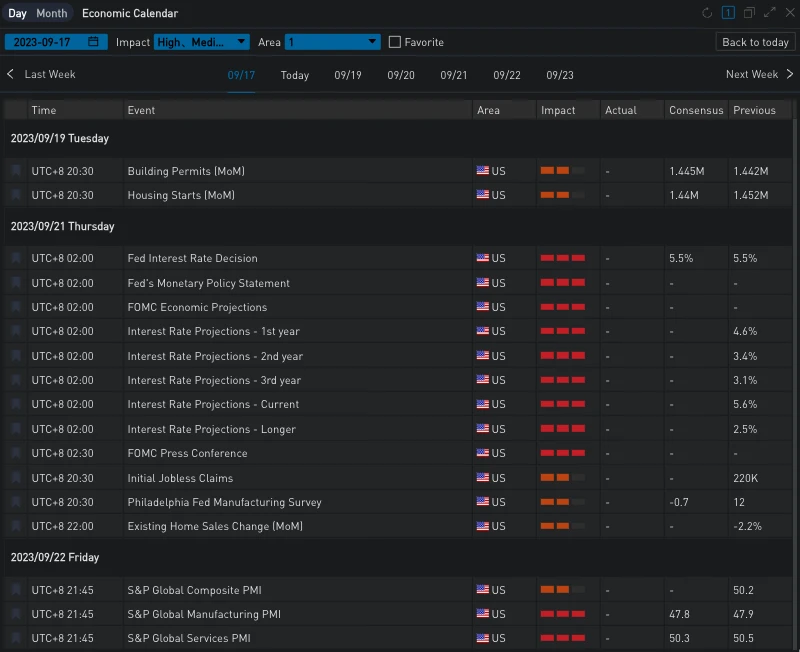The height and width of the screenshot is (652, 800).
Task: Open the Area filter dropdown
Action: (x=332, y=42)
